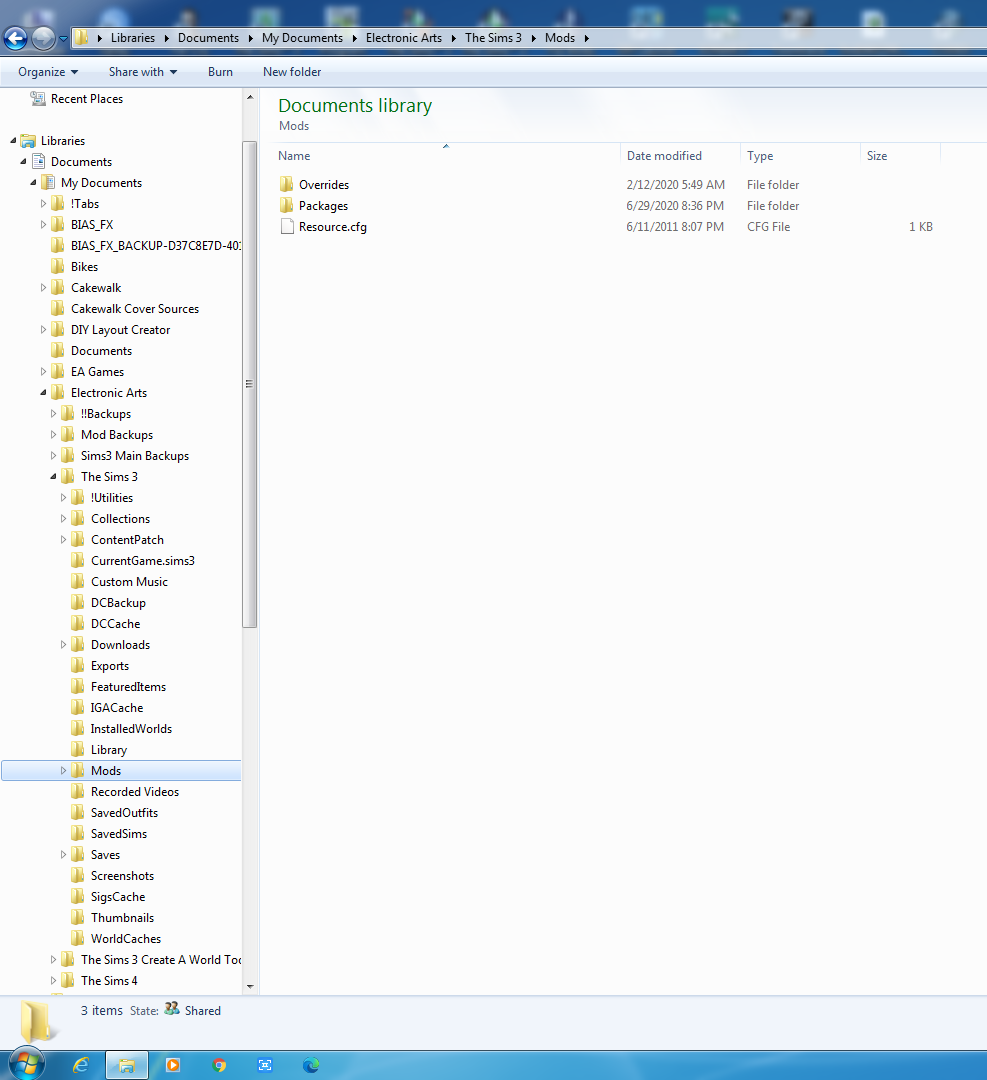The height and width of the screenshot is (1080, 987).
Task: Click navigation pane scroll up arrow
Action: point(250,97)
